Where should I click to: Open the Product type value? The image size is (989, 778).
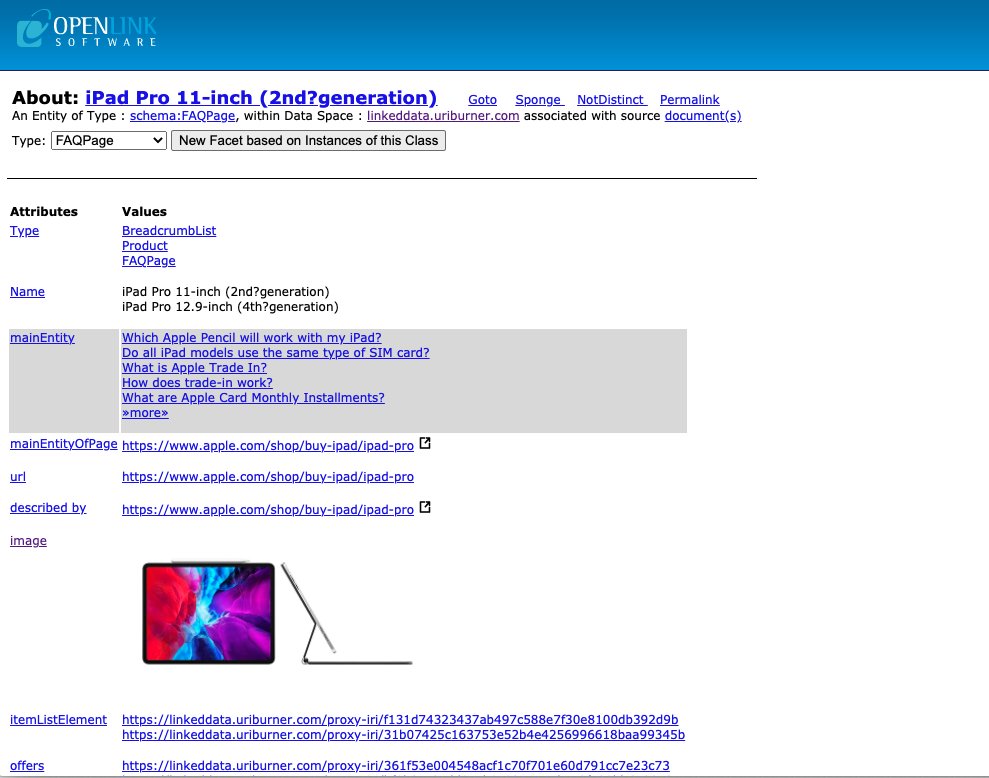point(144,245)
